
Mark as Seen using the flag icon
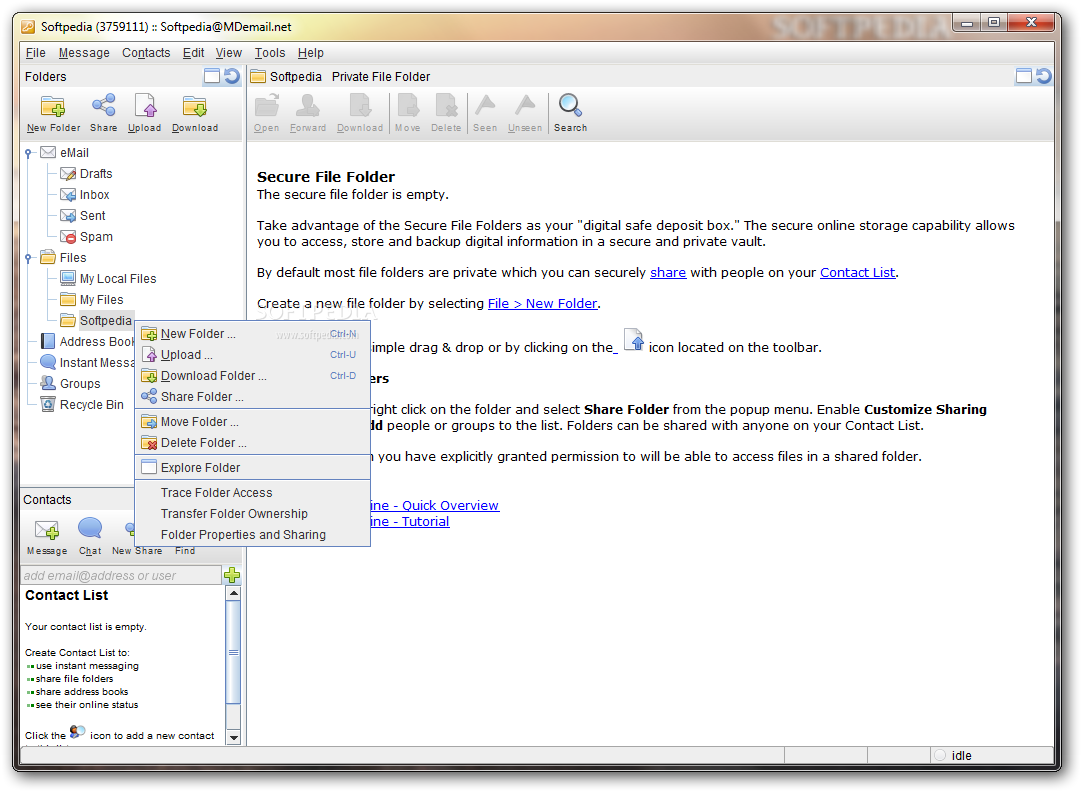[x=485, y=105]
